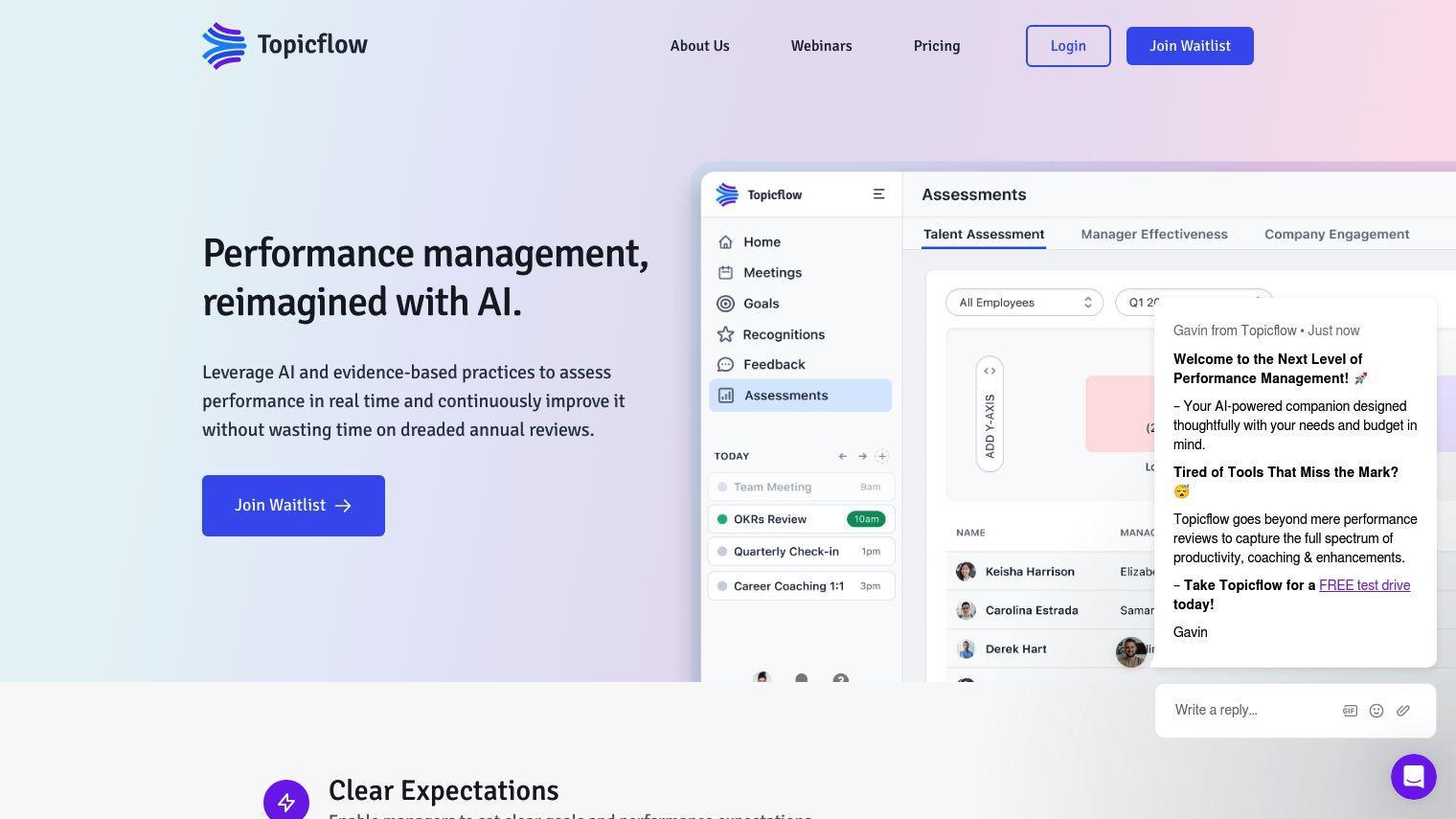This screenshot has height=819, width=1456.
Task: Go to the Pricing page
Action: pyautogui.click(x=937, y=46)
